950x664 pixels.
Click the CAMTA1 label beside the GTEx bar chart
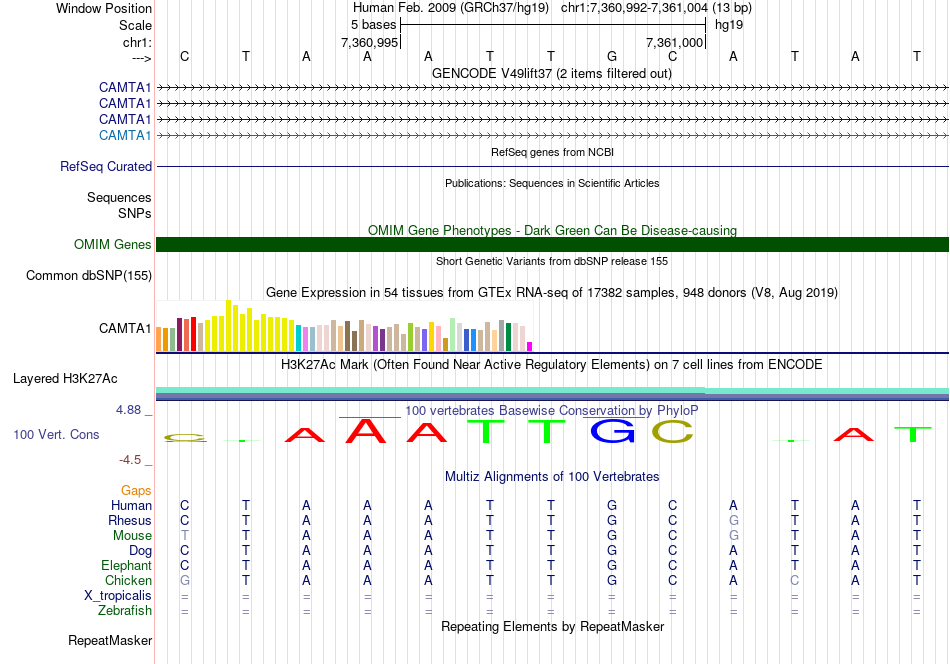125,328
